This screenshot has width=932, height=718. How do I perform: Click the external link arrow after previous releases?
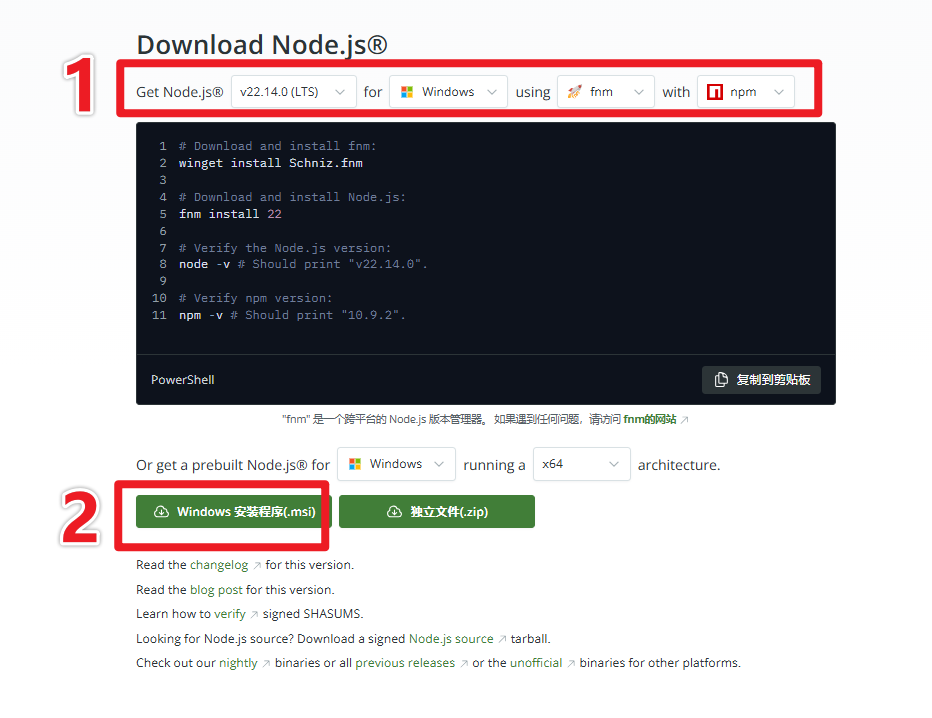(x=464, y=663)
